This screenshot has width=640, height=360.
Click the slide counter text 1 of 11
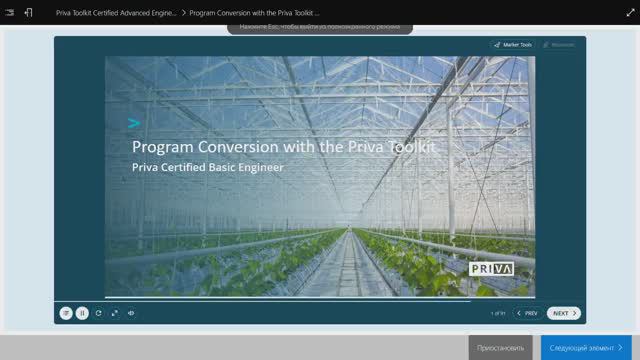[498, 313]
